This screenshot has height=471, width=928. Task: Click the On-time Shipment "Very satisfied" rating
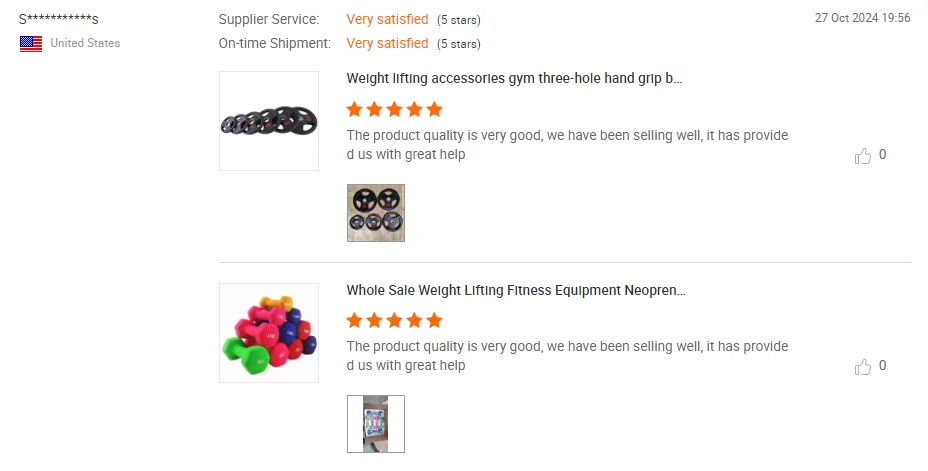387,44
